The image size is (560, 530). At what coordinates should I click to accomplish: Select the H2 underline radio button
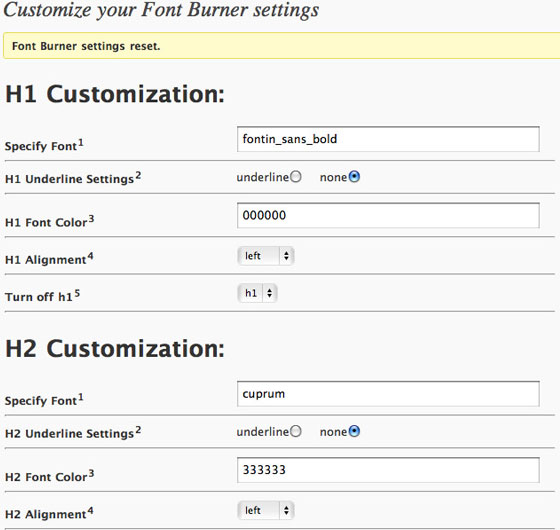pos(295,431)
